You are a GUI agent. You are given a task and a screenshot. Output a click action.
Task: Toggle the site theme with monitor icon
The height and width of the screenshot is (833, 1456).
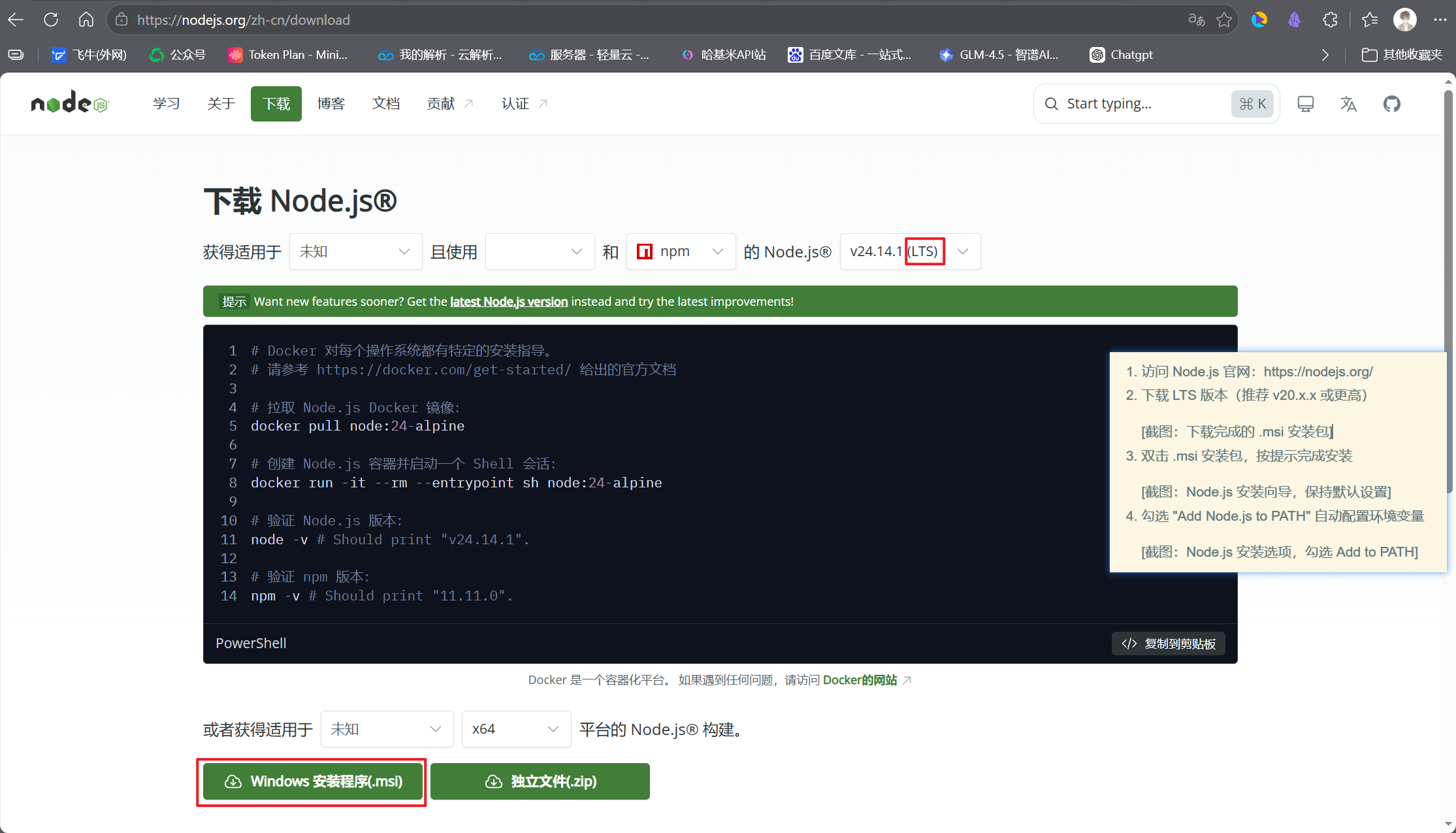pos(1306,104)
